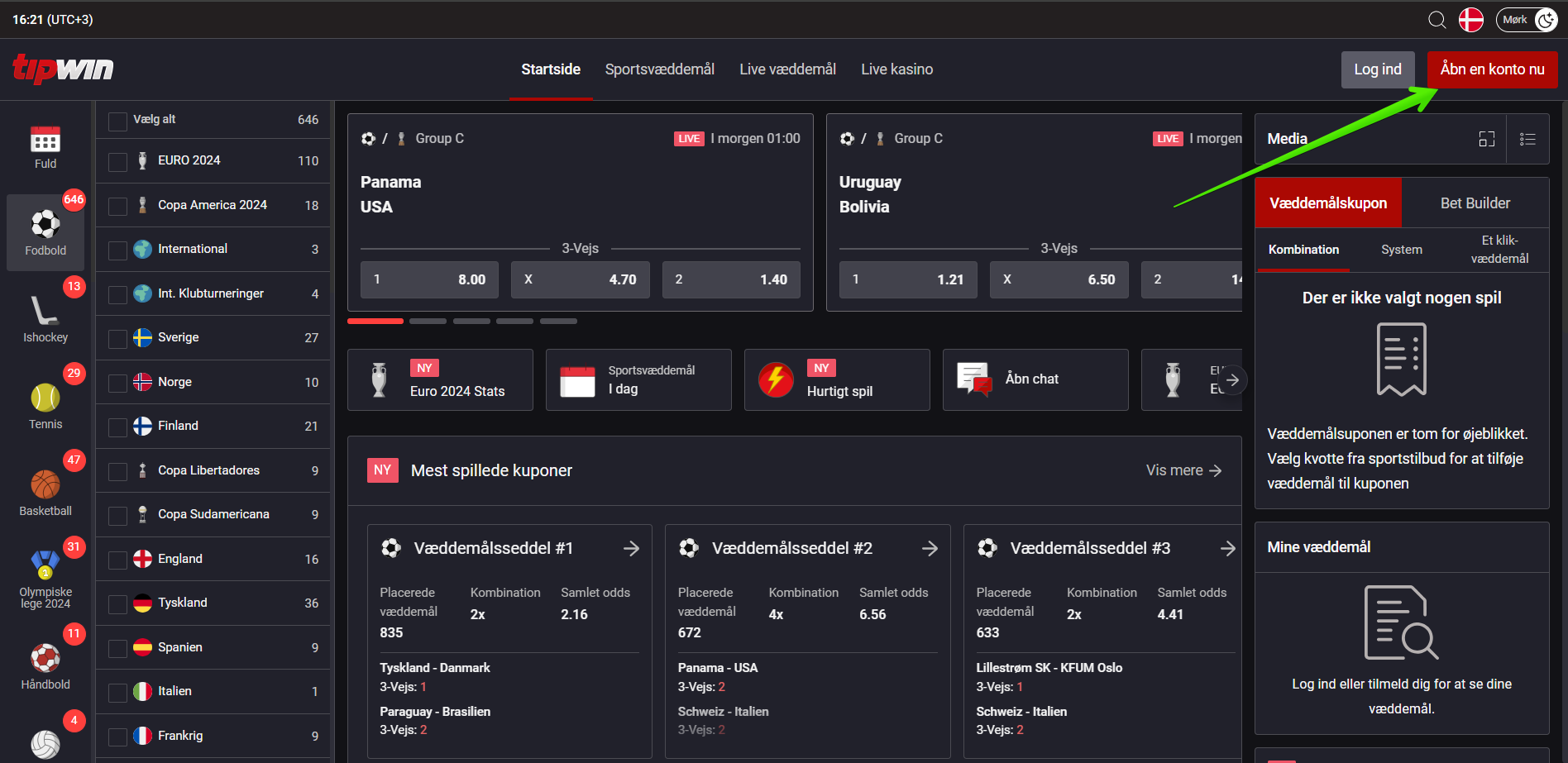1568x763 pixels.
Task: Open the Spanien league row
Action: pyautogui.click(x=213, y=648)
